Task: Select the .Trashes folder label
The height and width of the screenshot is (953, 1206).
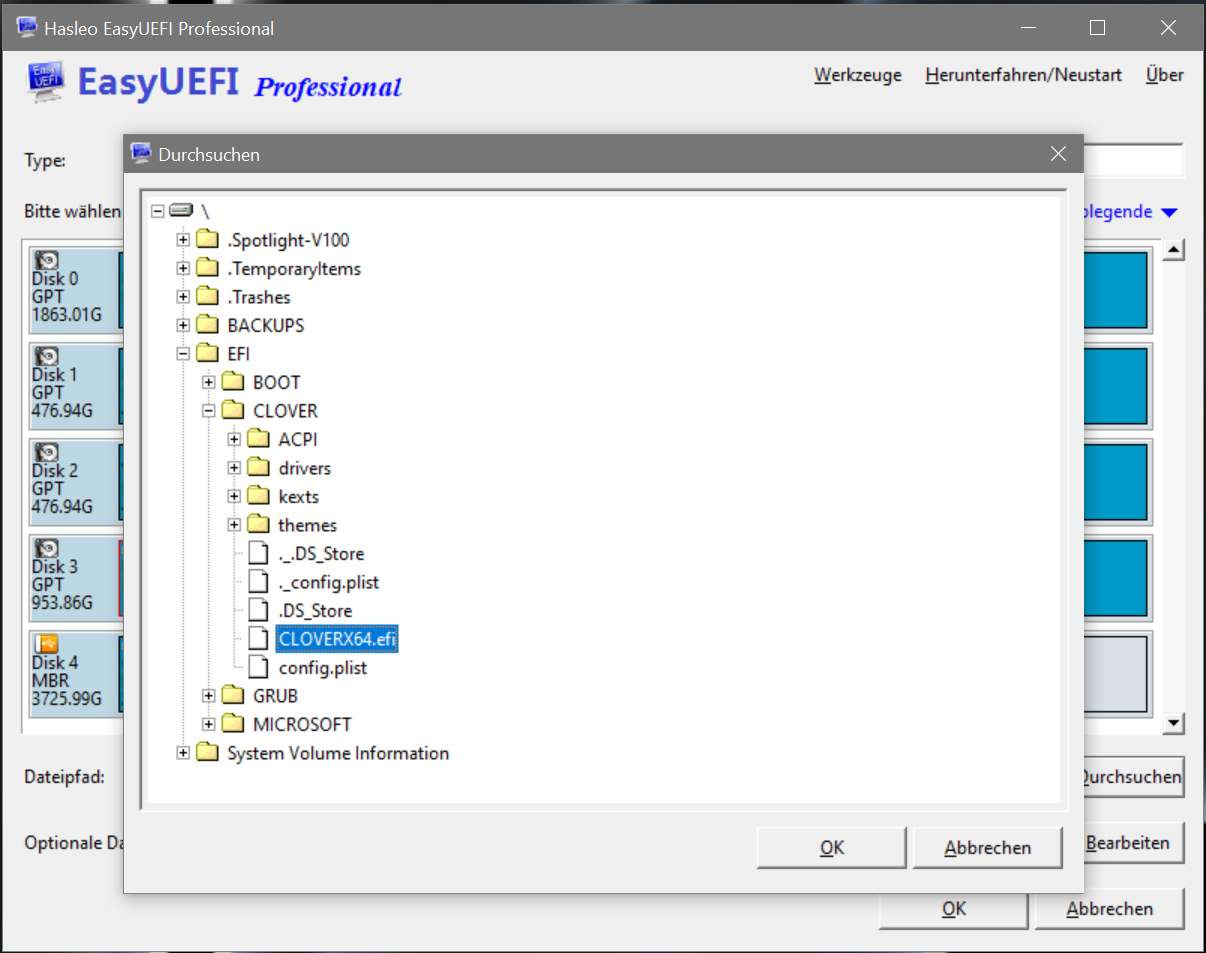Action: pyautogui.click(x=259, y=297)
